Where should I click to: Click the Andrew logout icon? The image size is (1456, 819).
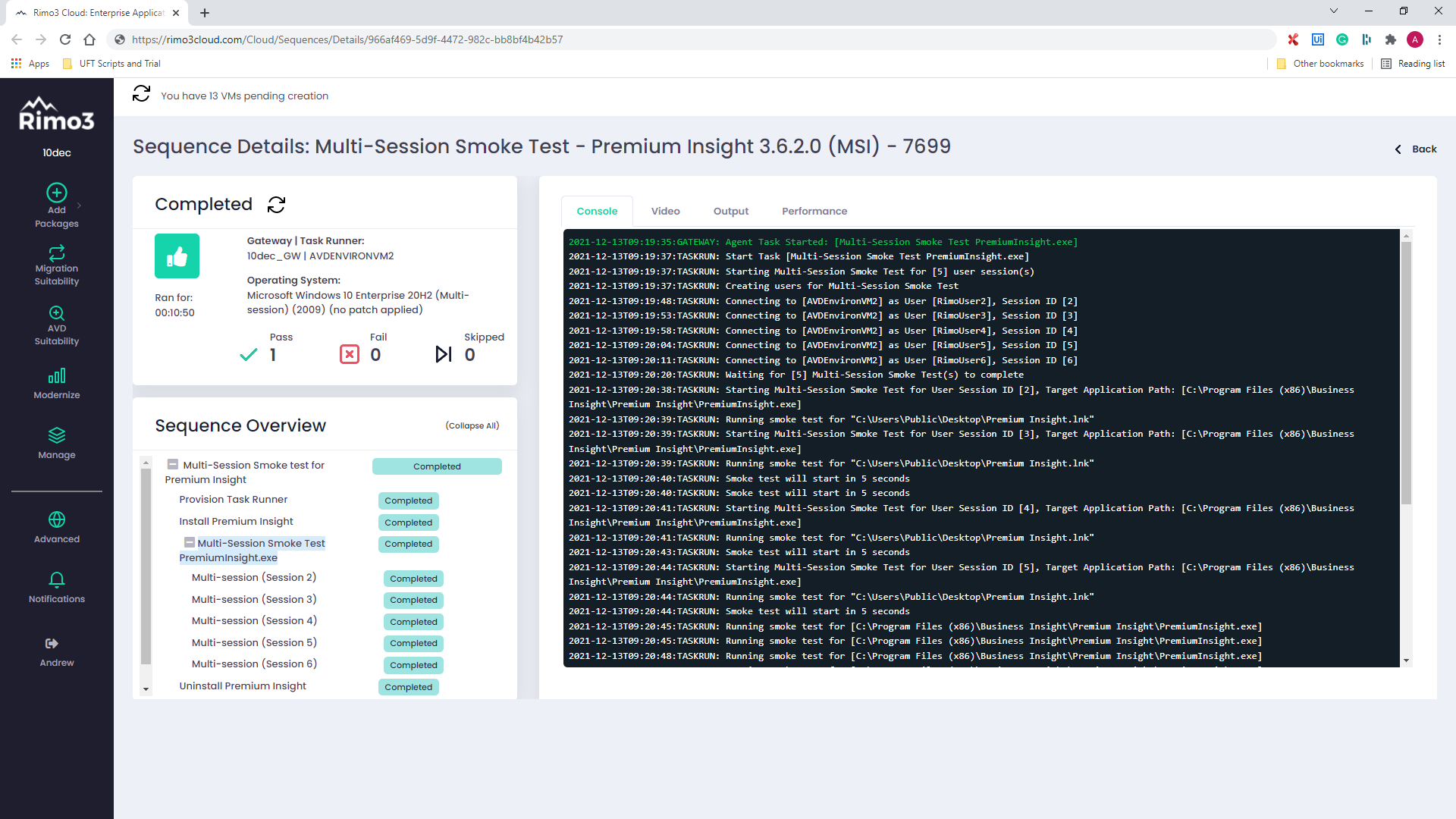pyautogui.click(x=52, y=644)
